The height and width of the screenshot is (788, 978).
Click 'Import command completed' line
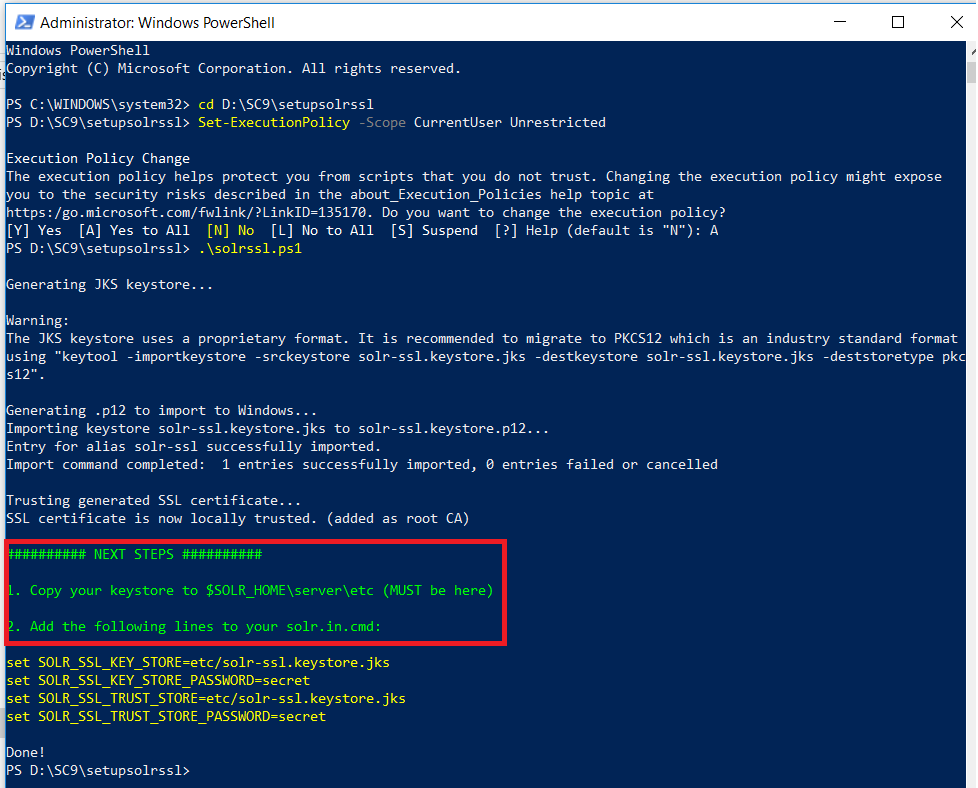[362, 465]
